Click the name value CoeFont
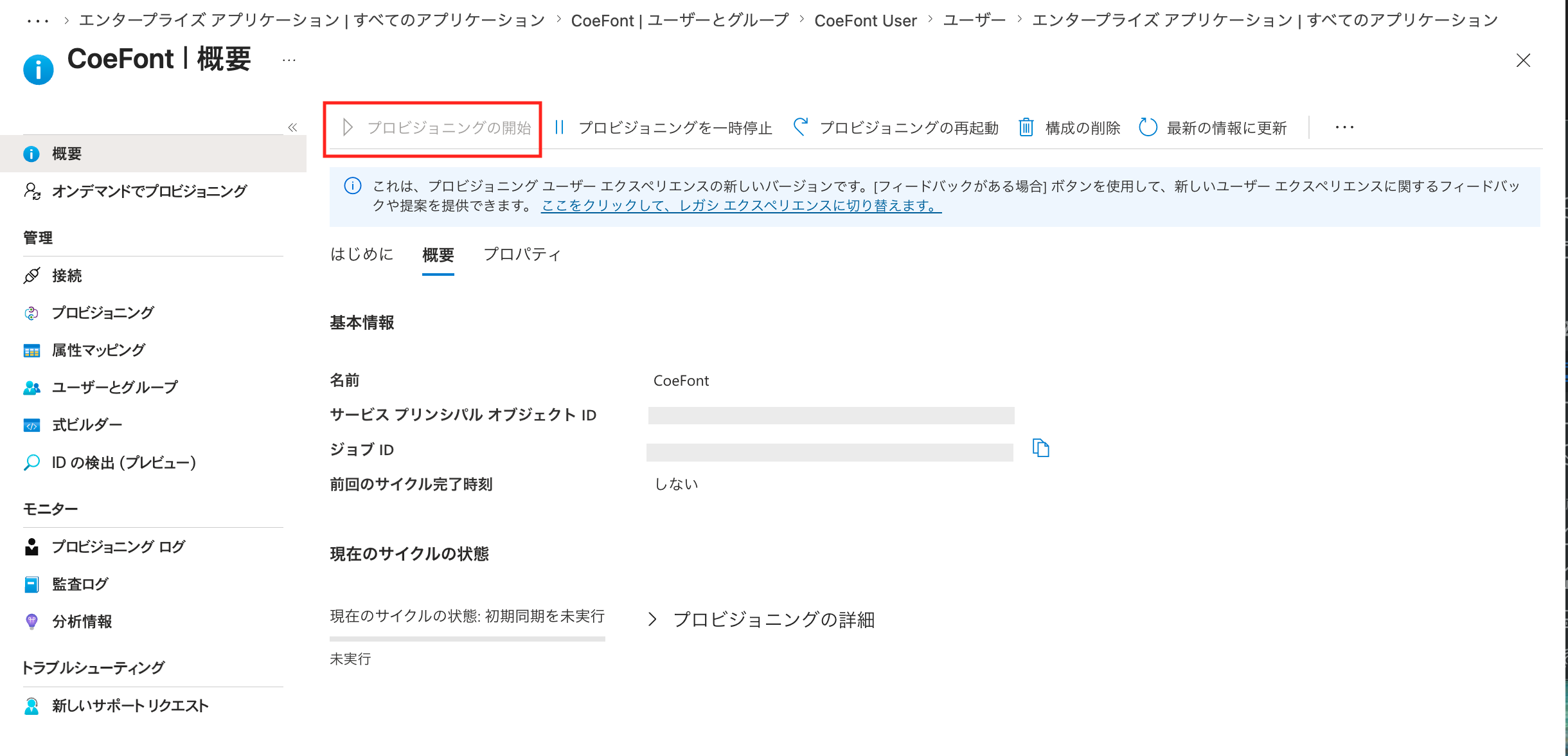The height and width of the screenshot is (756, 1568). click(681, 381)
